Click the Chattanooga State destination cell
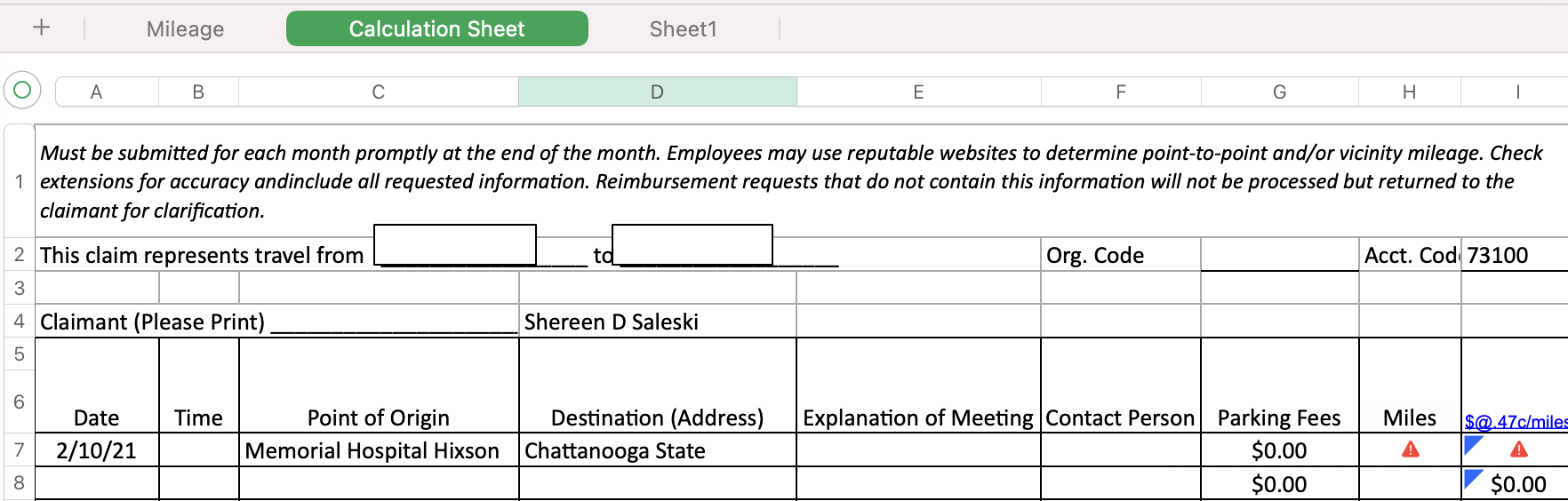The width and height of the screenshot is (1568, 501). coord(657,450)
